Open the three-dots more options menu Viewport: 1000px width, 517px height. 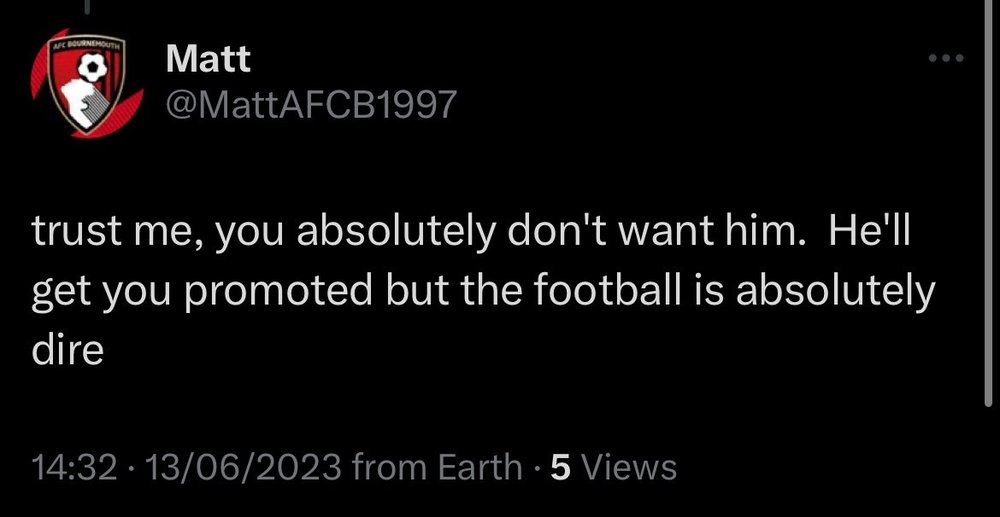(946, 59)
